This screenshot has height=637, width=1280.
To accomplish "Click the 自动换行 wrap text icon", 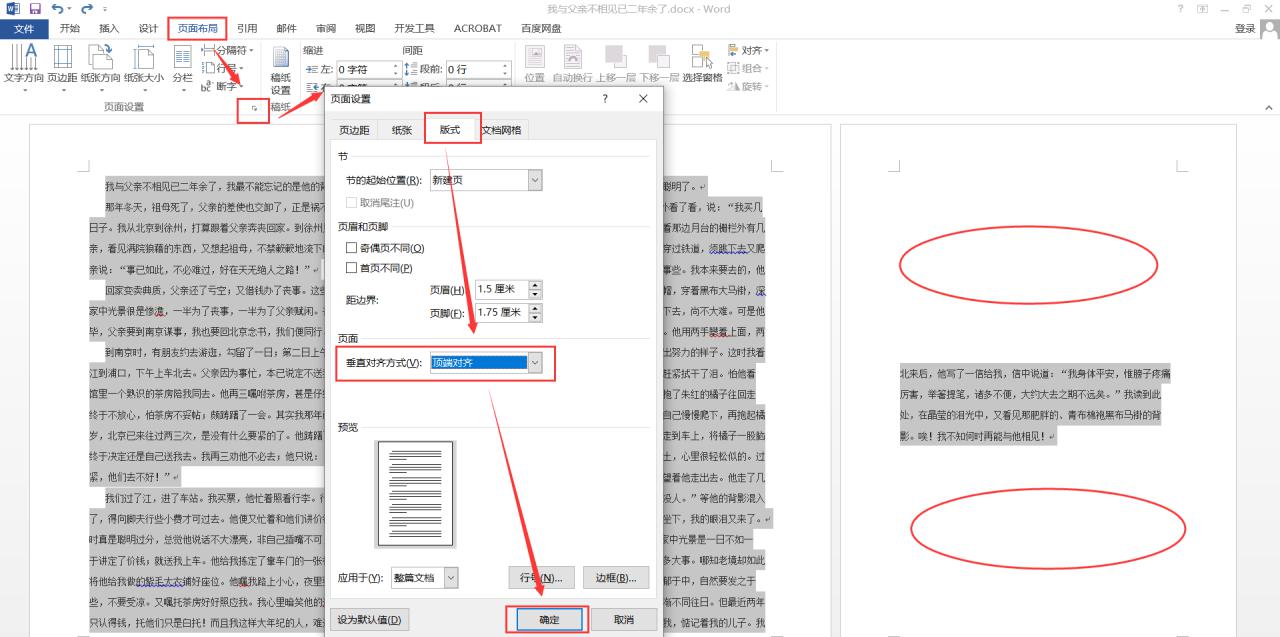I will (x=573, y=64).
